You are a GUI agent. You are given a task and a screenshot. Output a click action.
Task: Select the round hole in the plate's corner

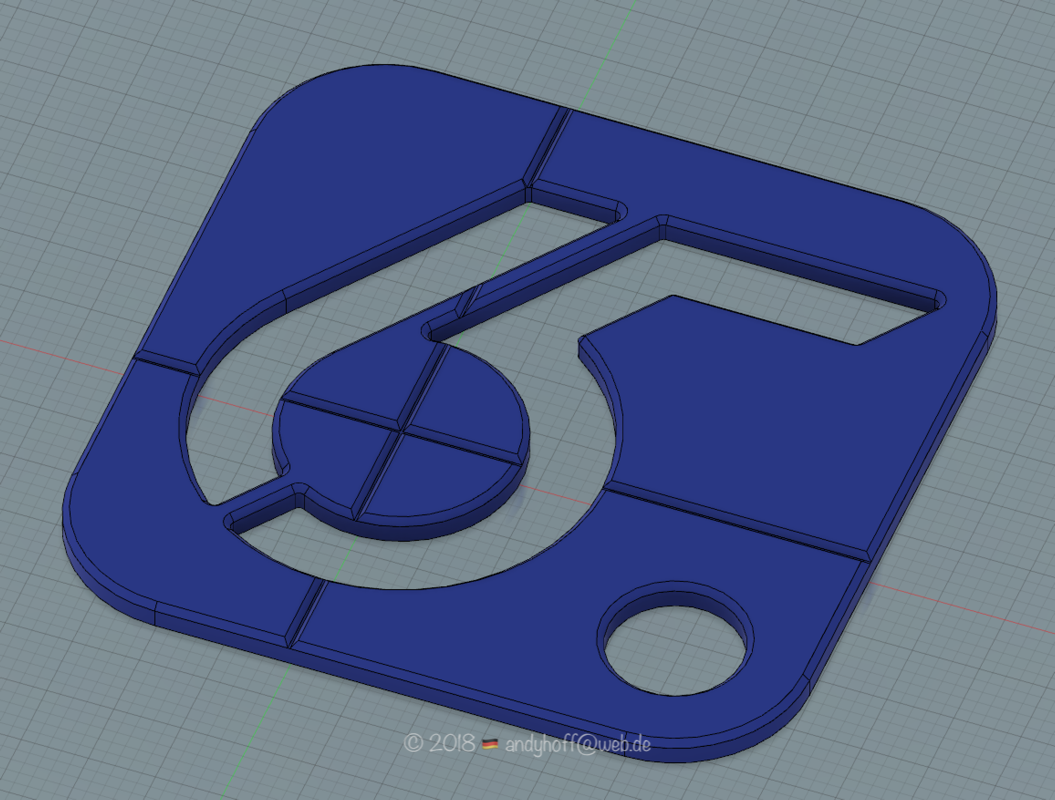coord(677,639)
